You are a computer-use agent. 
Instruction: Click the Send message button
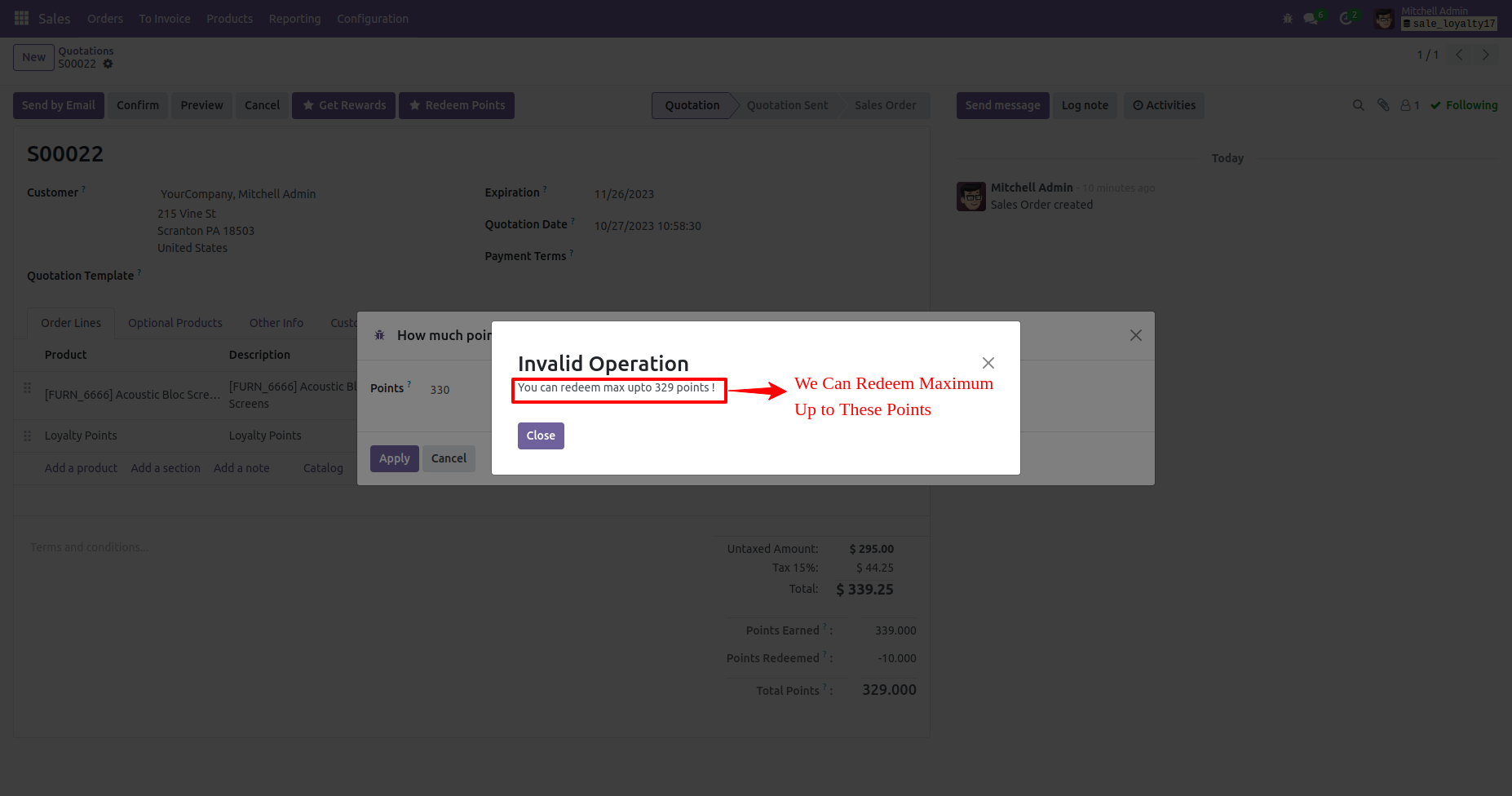coord(1002,105)
